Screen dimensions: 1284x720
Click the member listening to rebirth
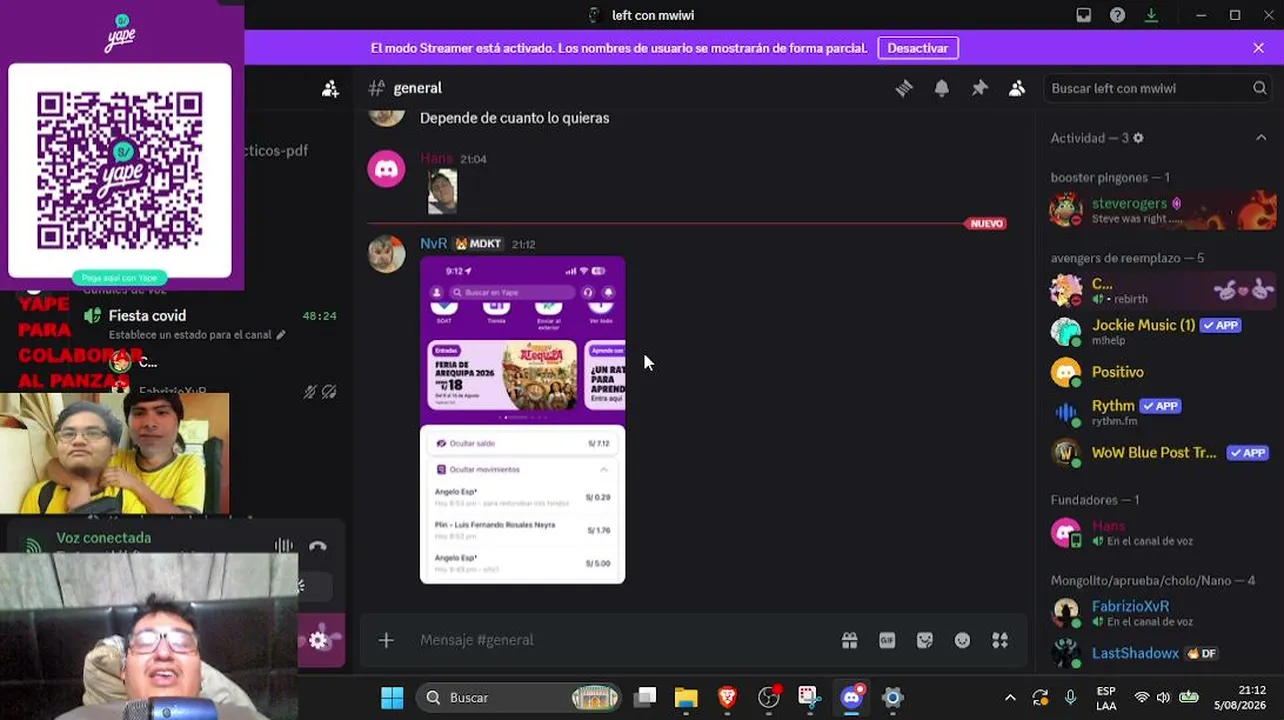pyautogui.click(x=1163, y=290)
